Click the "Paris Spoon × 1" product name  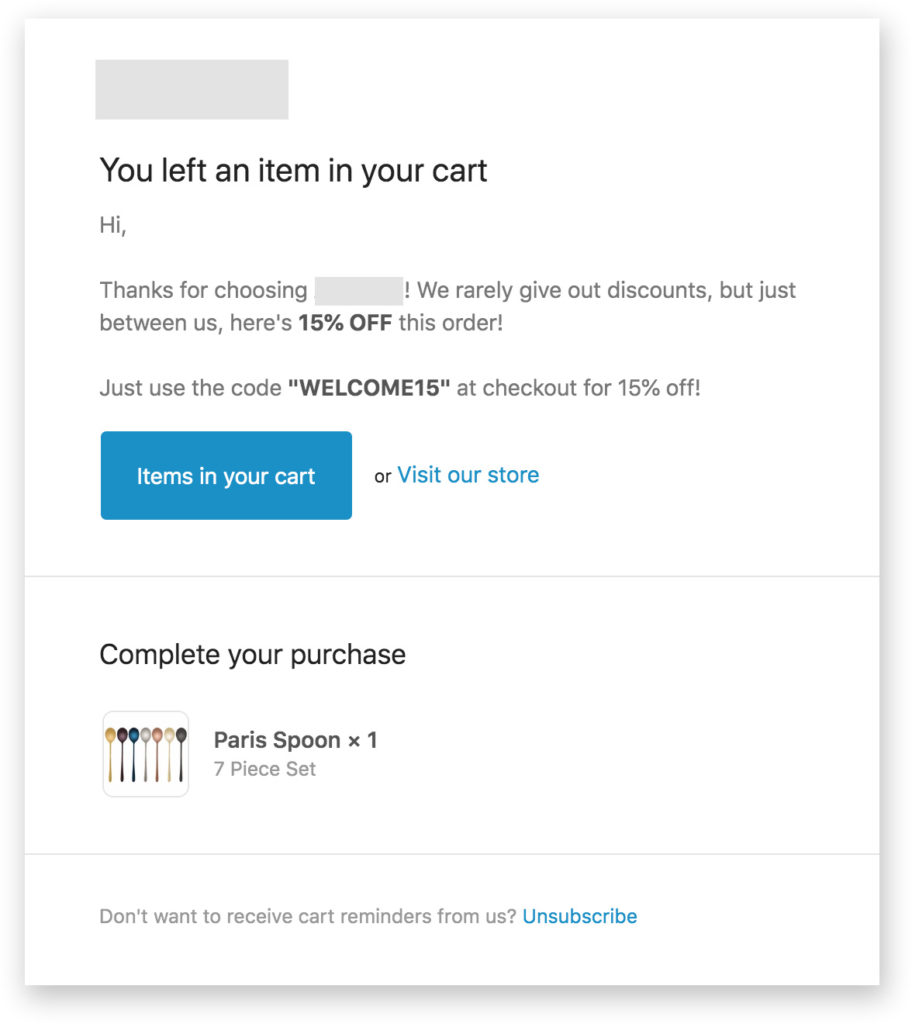pos(295,741)
